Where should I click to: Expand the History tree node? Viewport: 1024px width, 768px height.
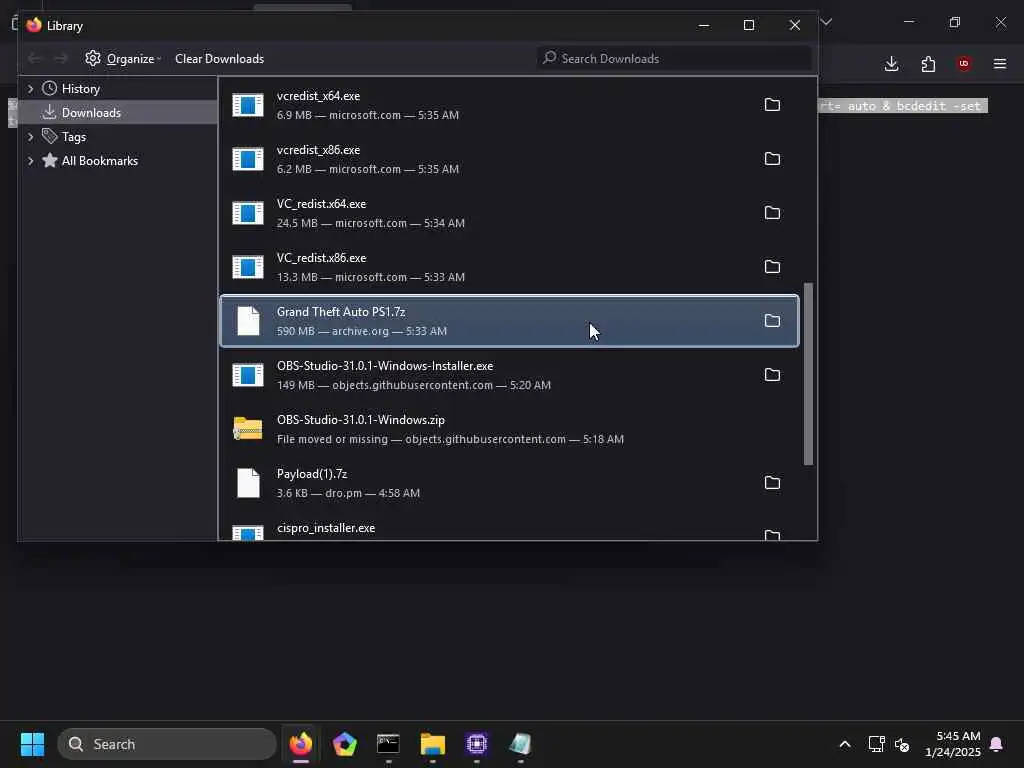(30, 88)
